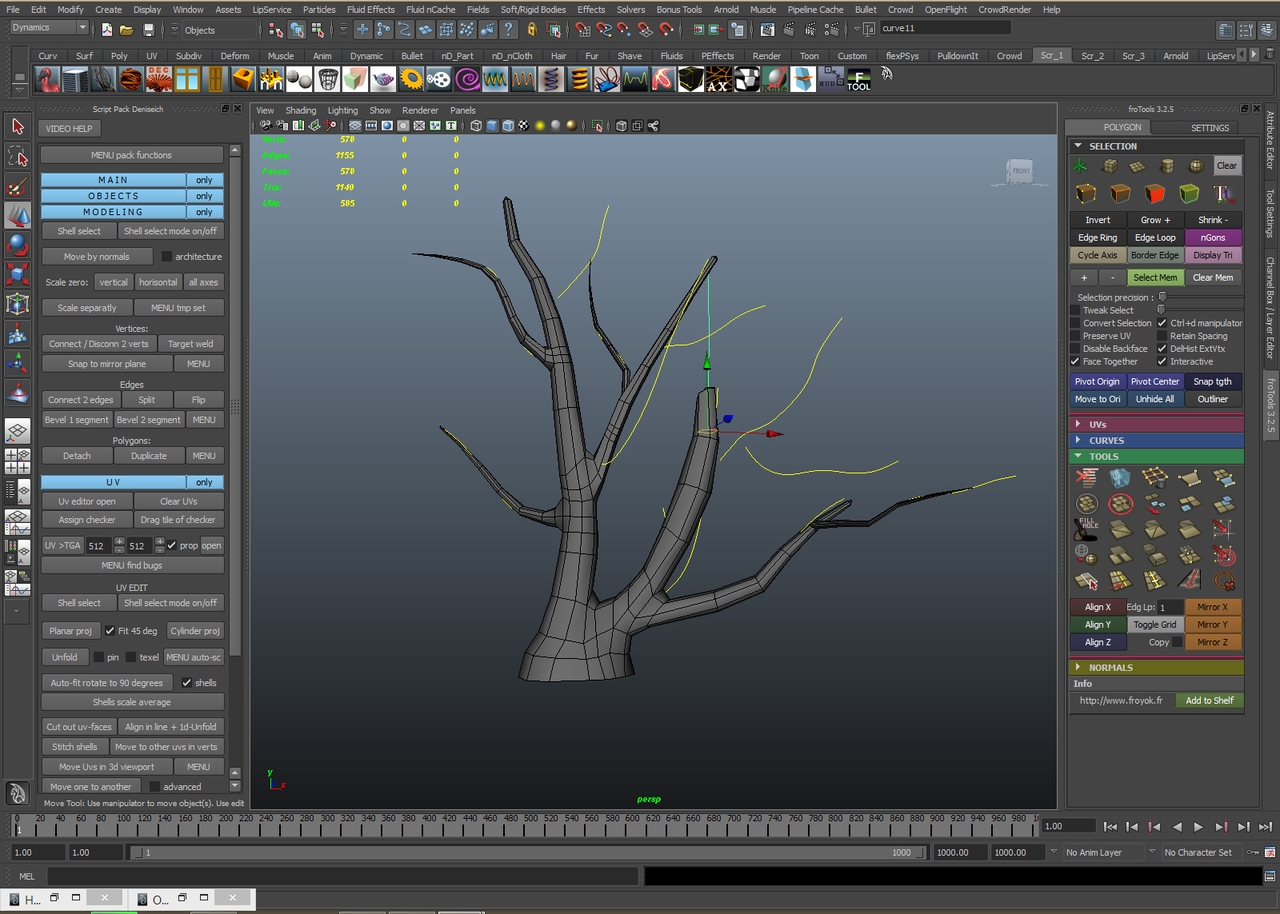
Task: Activate the Lasso select tool
Action: coord(17,156)
